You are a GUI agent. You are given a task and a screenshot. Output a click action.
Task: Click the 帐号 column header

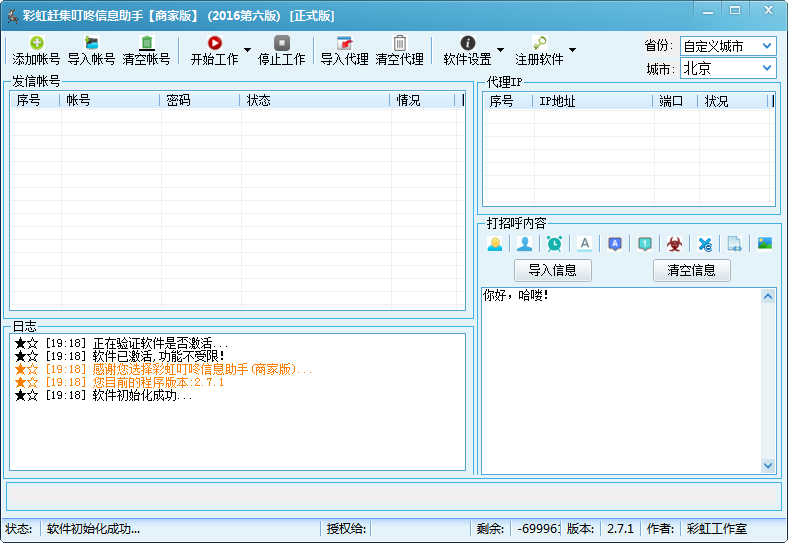[110, 101]
